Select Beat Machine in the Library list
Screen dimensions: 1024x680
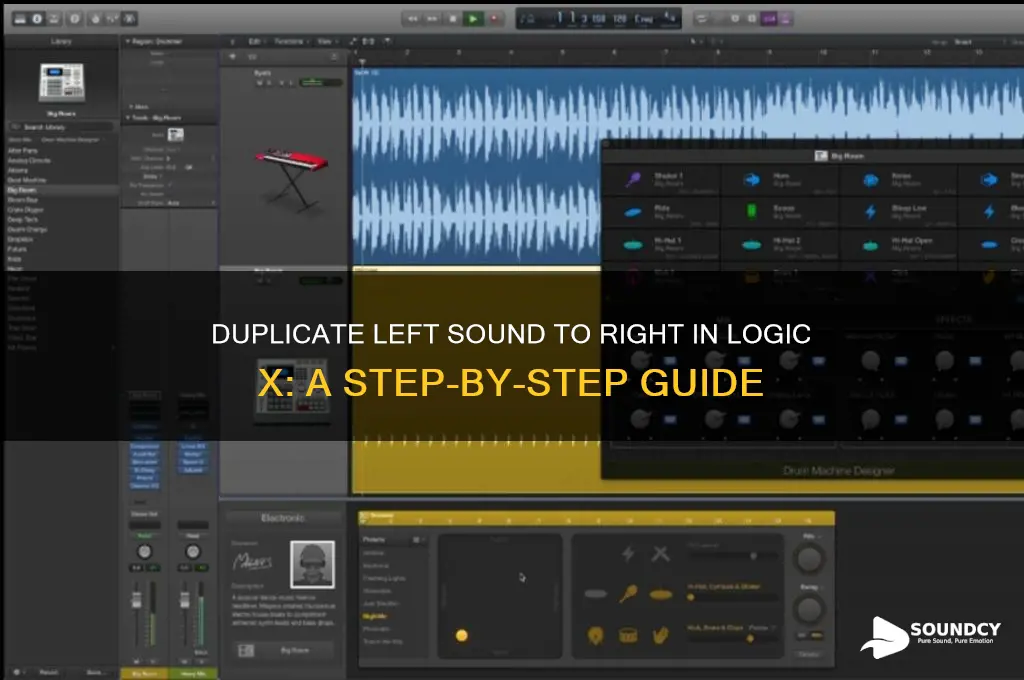click(x=27, y=180)
